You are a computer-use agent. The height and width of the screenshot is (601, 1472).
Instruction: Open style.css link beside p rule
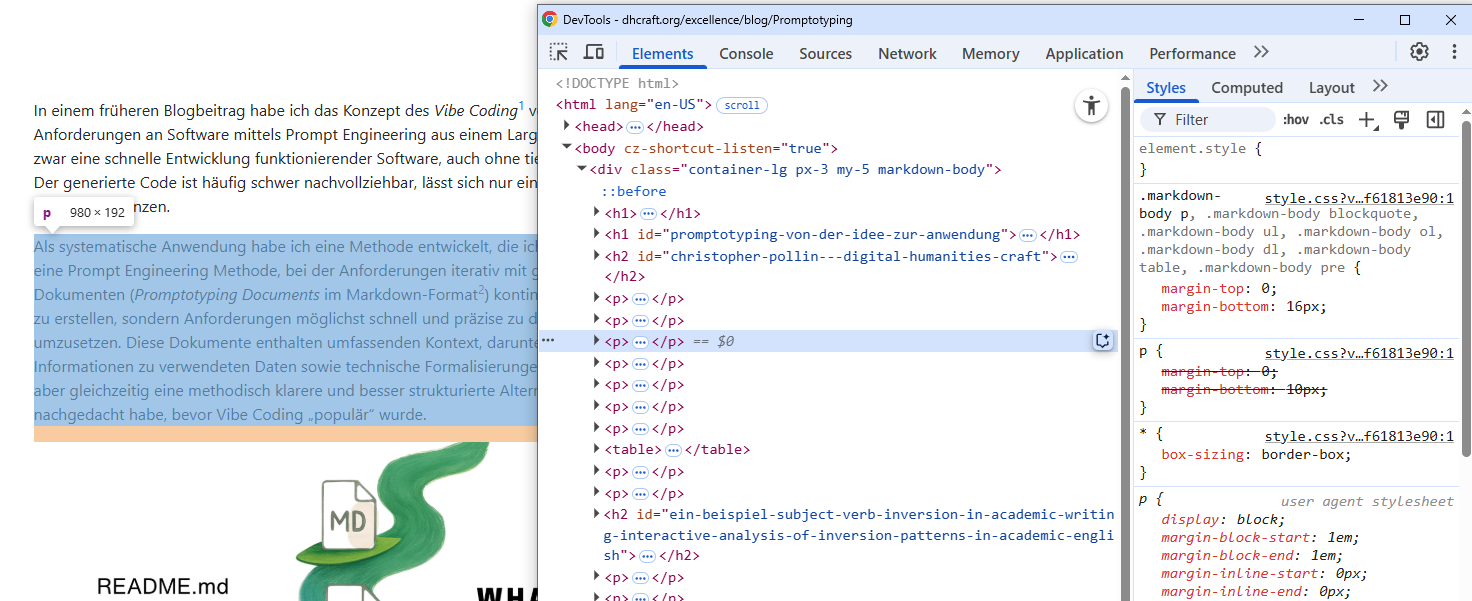[1358, 353]
